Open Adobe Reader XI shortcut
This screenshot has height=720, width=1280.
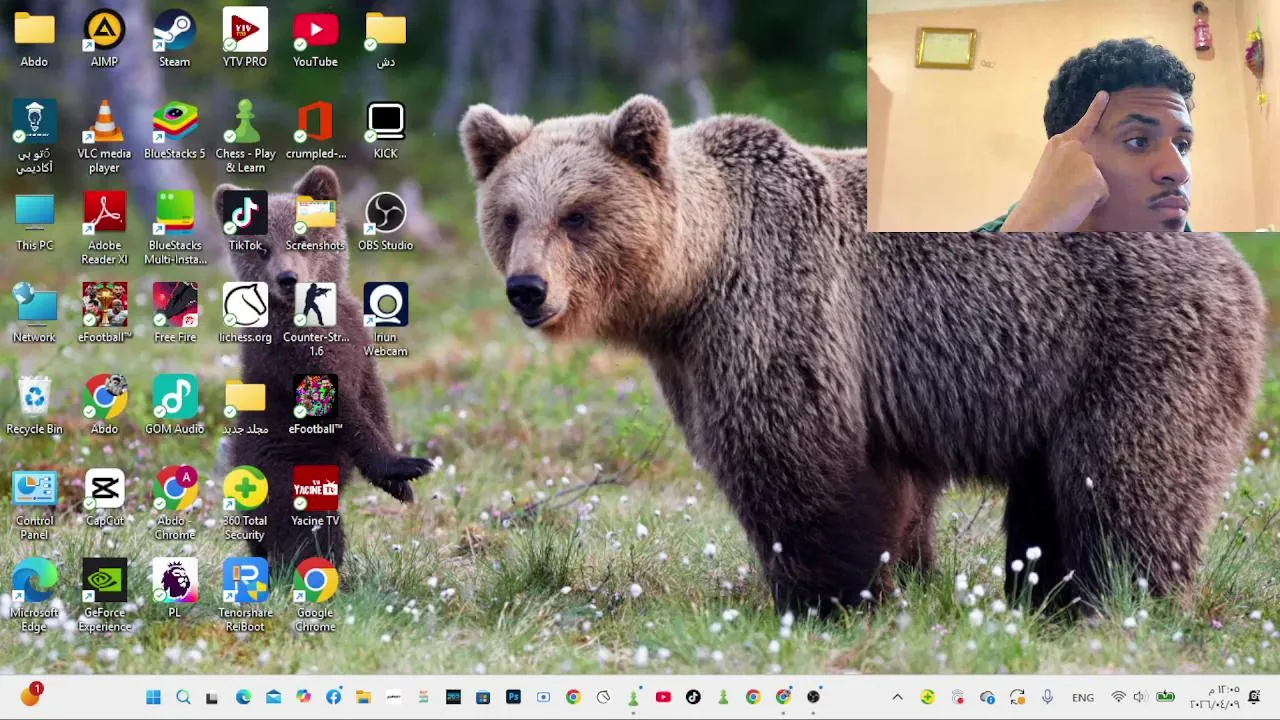click(x=104, y=229)
